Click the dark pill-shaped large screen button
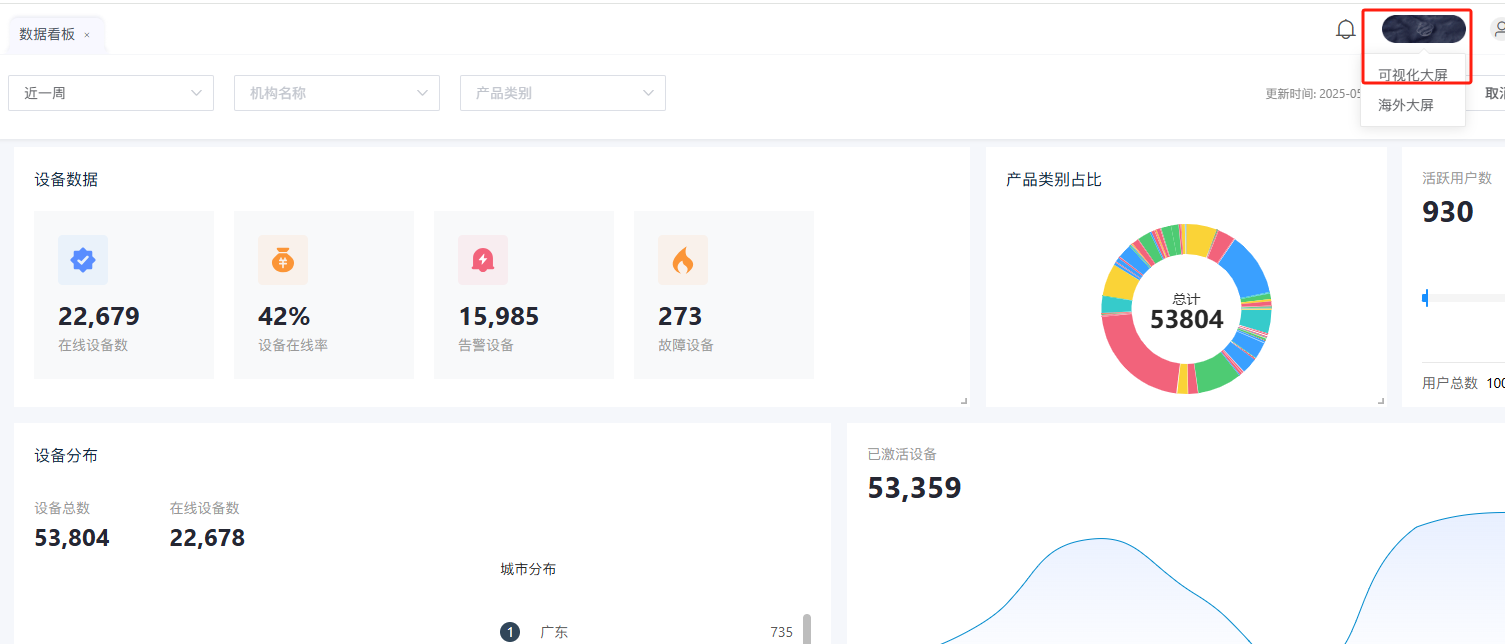1505x644 pixels. pos(1423,30)
